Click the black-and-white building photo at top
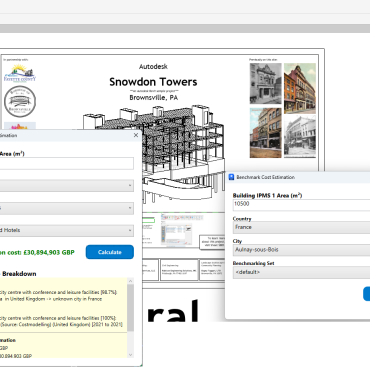 (x=266, y=83)
